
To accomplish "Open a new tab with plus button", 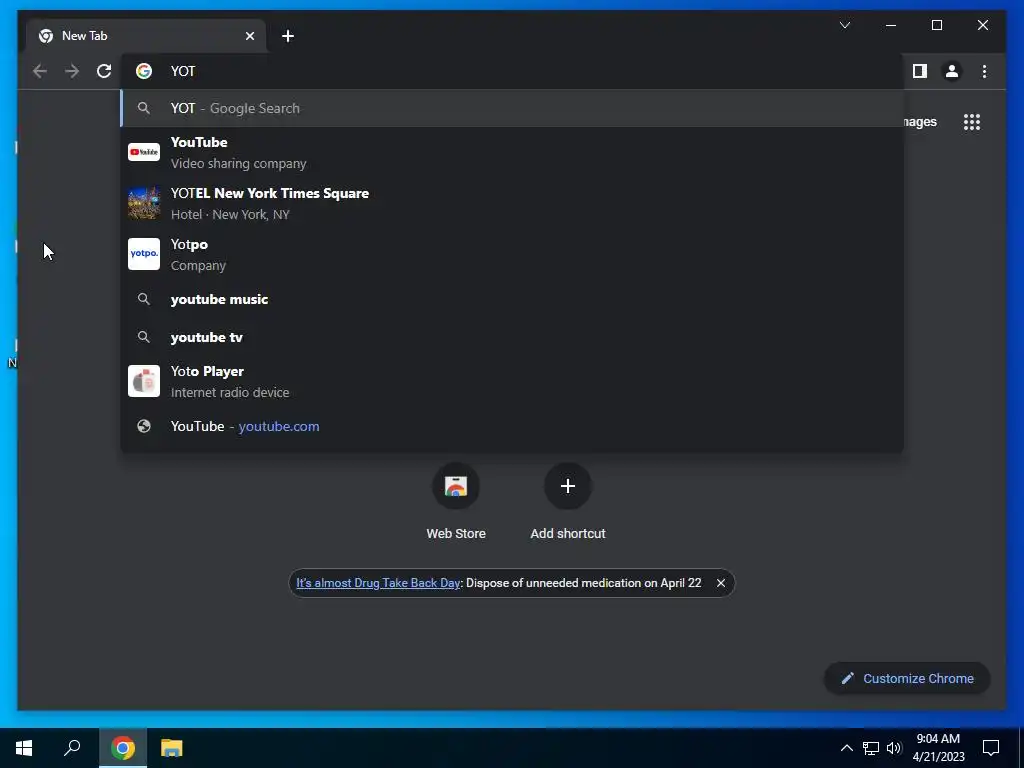I will point(288,36).
